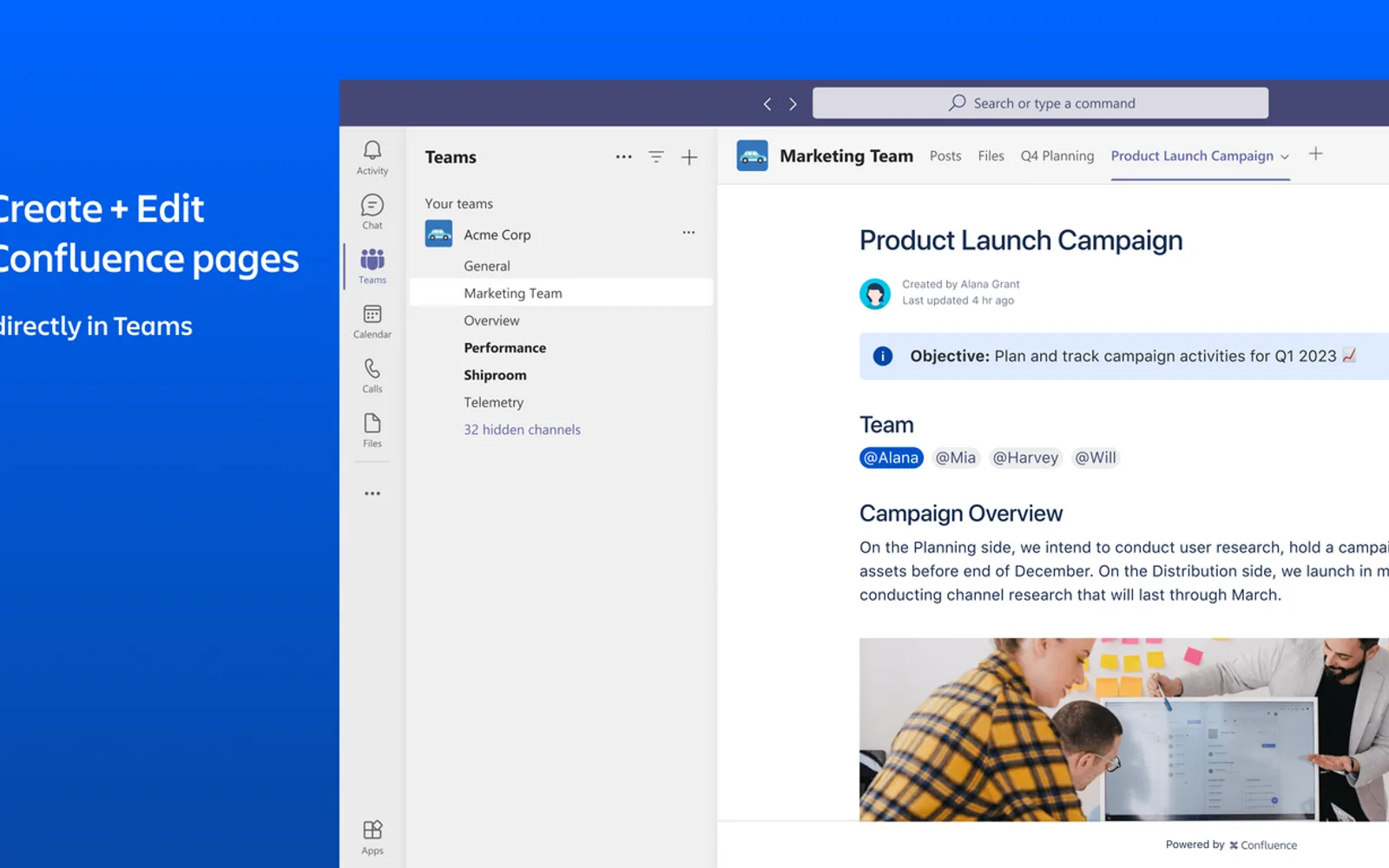Click the @Mia mention
This screenshot has height=868, width=1389.
[x=955, y=457]
